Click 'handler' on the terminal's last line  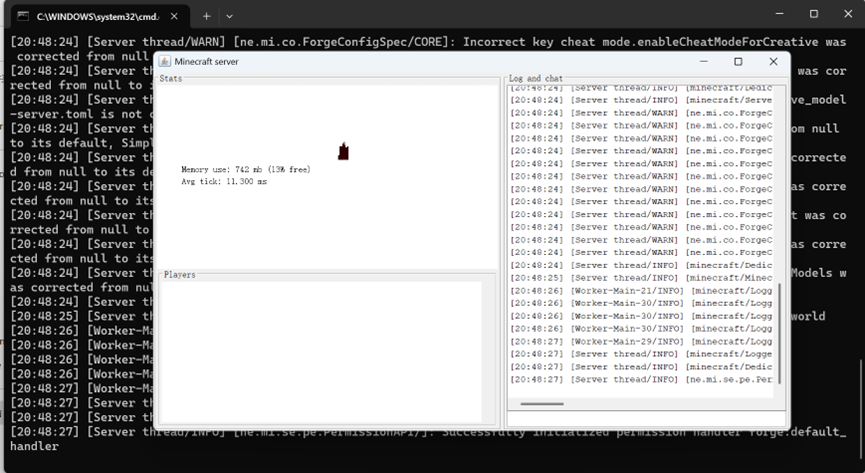(x=34, y=446)
